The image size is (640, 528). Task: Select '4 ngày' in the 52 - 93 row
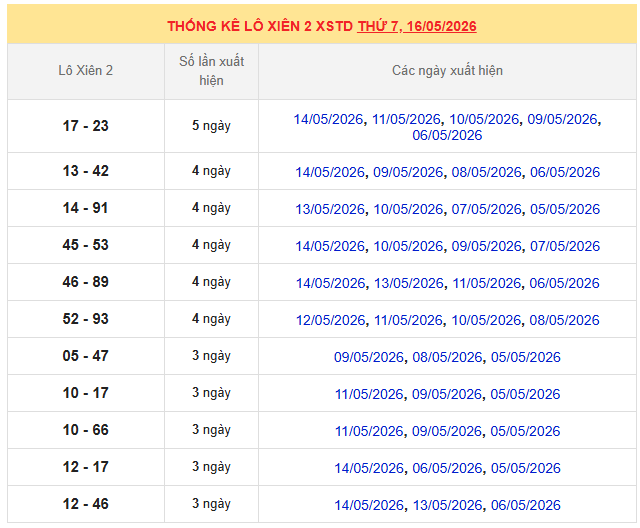pos(211,319)
